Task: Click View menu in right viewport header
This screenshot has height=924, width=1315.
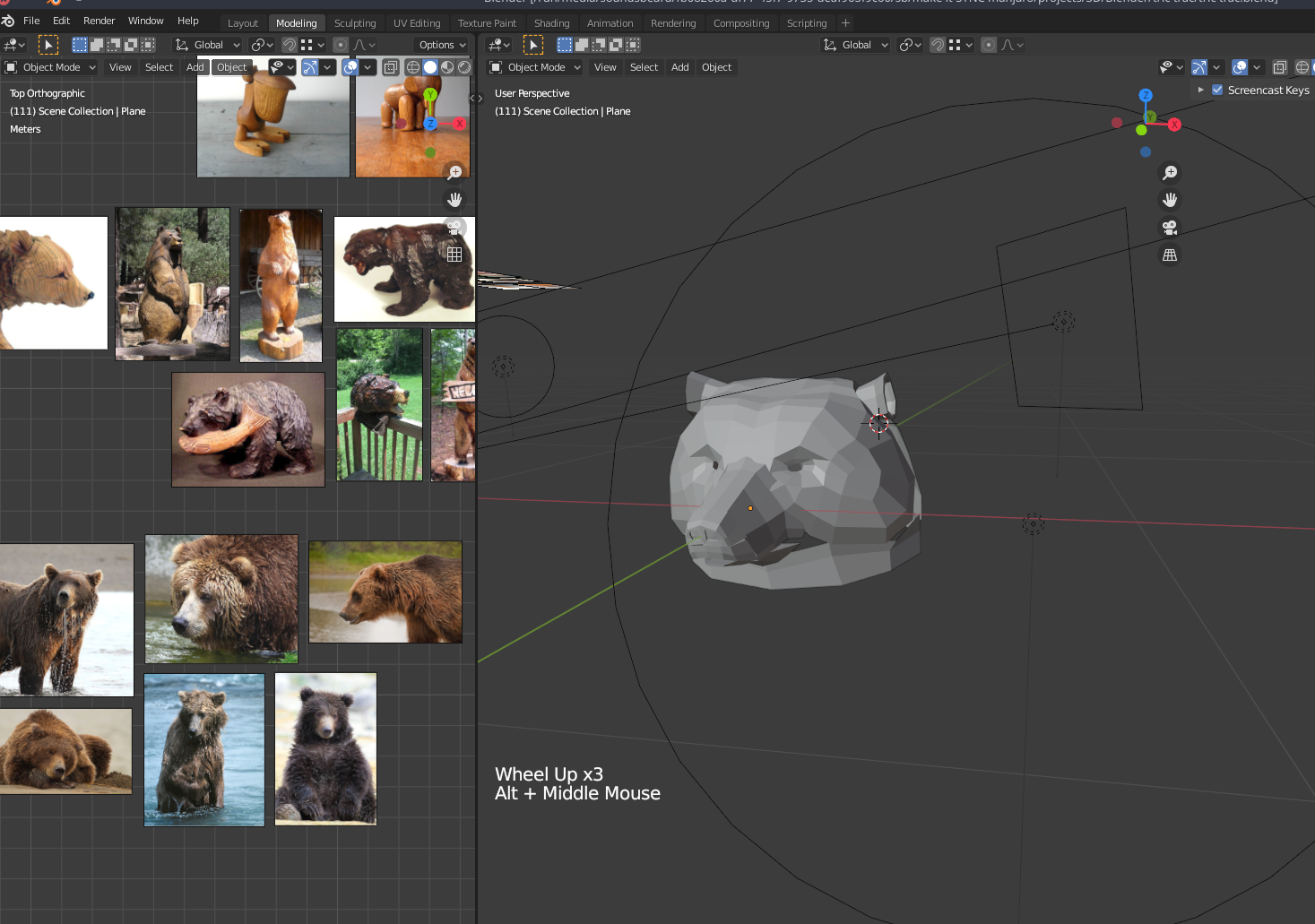Action: pyautogui.click(x=605, y=67)
